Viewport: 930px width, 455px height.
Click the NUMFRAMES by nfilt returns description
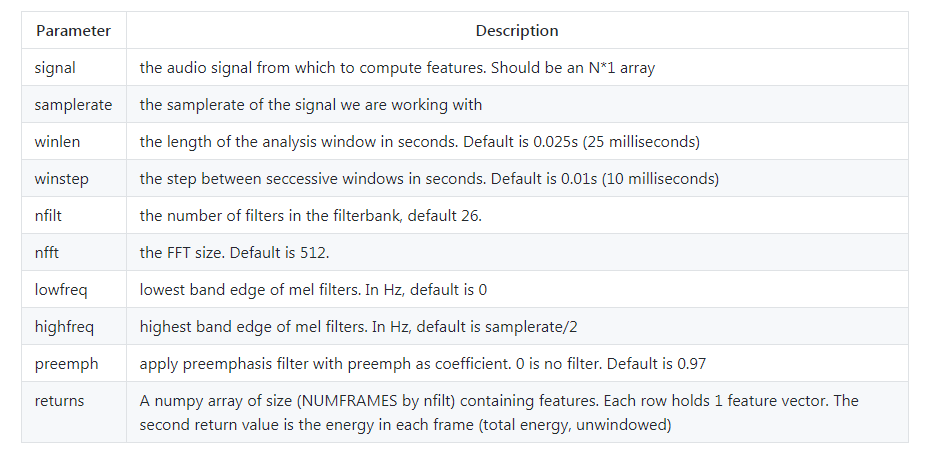[x=499, y=412]
